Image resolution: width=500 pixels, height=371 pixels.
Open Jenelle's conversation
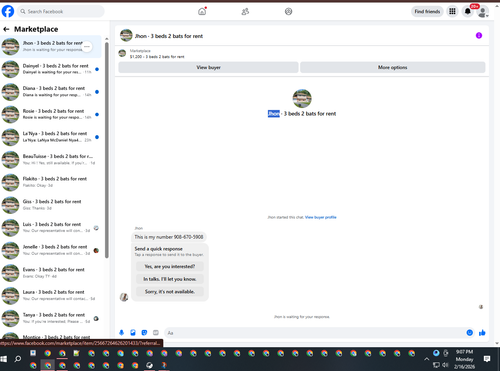point(51,250)
